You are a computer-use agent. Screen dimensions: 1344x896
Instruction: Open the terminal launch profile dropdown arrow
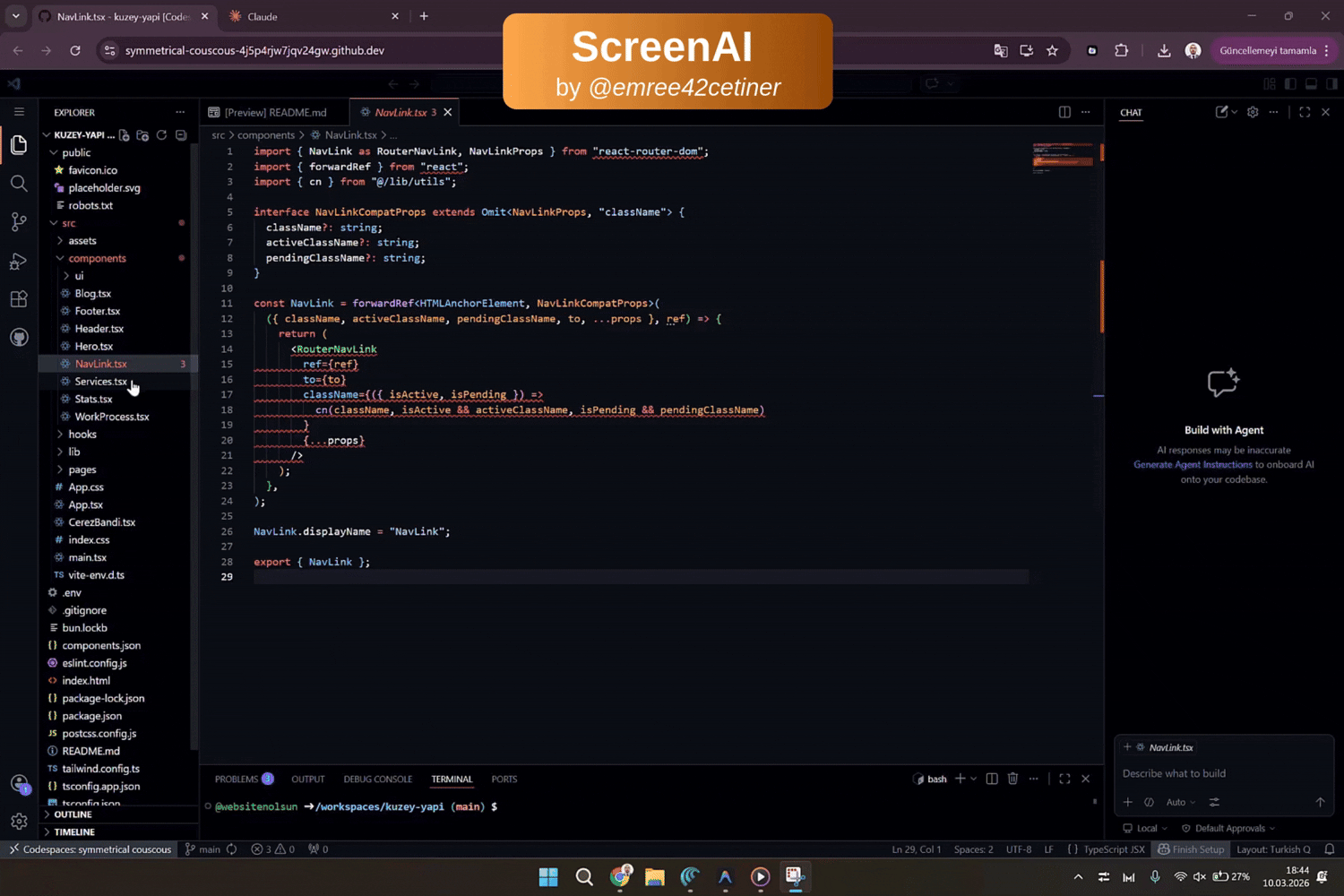974,779
